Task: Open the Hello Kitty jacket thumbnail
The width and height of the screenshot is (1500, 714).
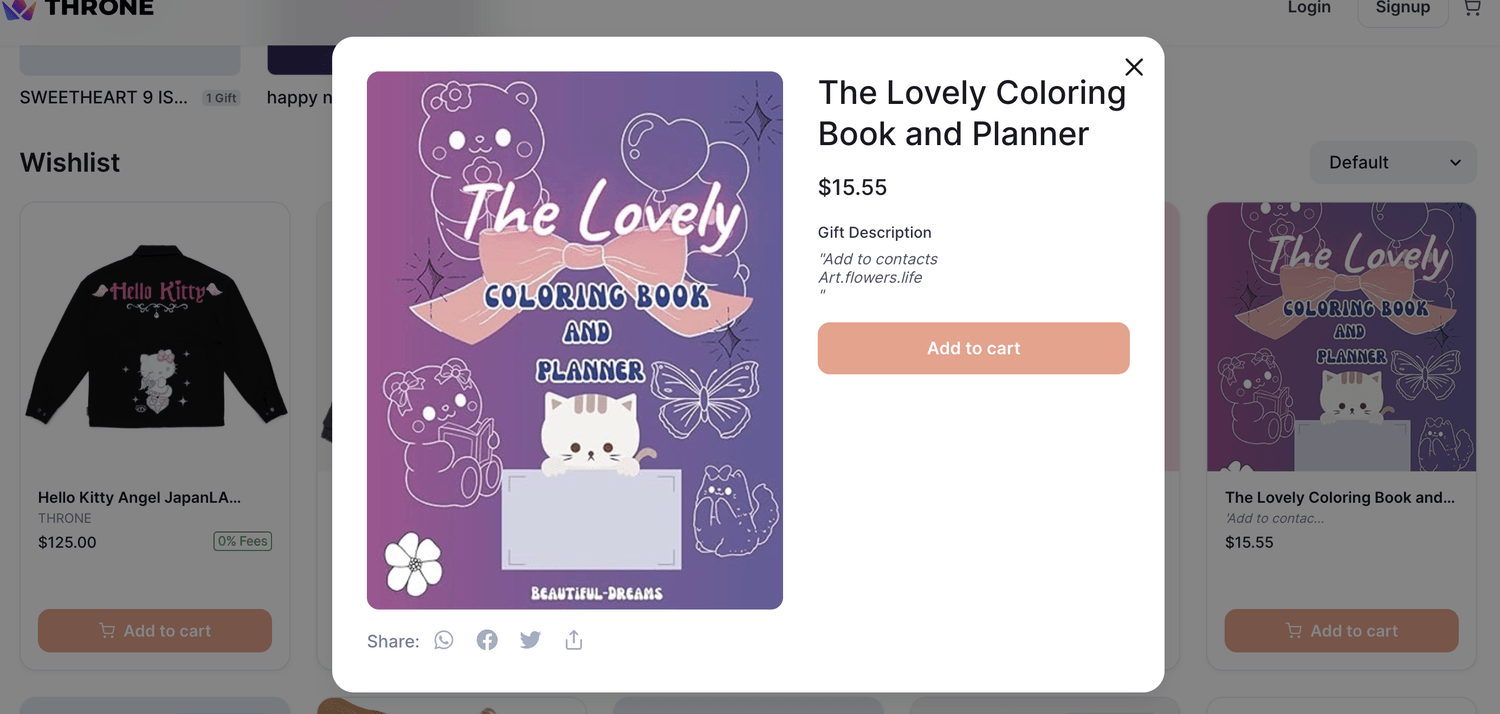Action: coord(155,337)
